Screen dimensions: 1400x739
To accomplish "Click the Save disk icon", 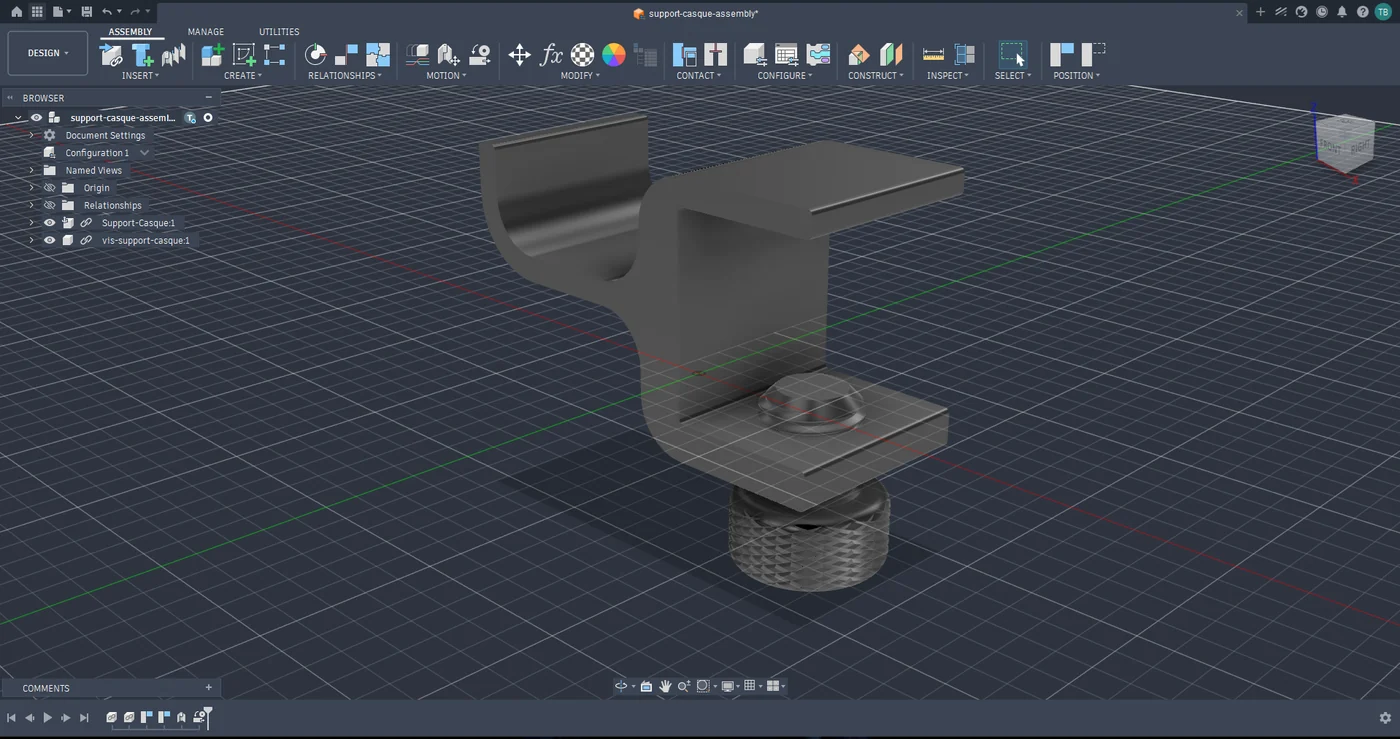I will coord(86,12).
